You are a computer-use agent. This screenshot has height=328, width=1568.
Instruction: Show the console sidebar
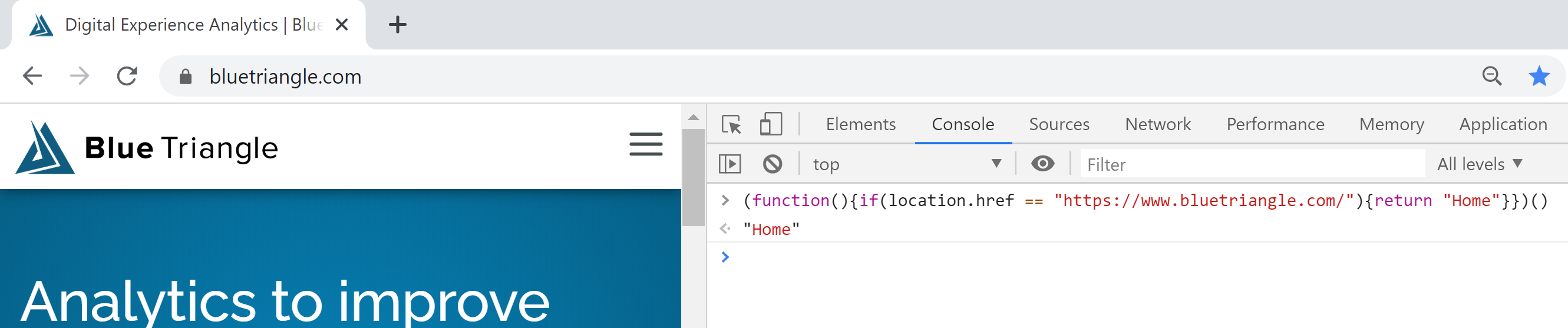coord(730,164)
